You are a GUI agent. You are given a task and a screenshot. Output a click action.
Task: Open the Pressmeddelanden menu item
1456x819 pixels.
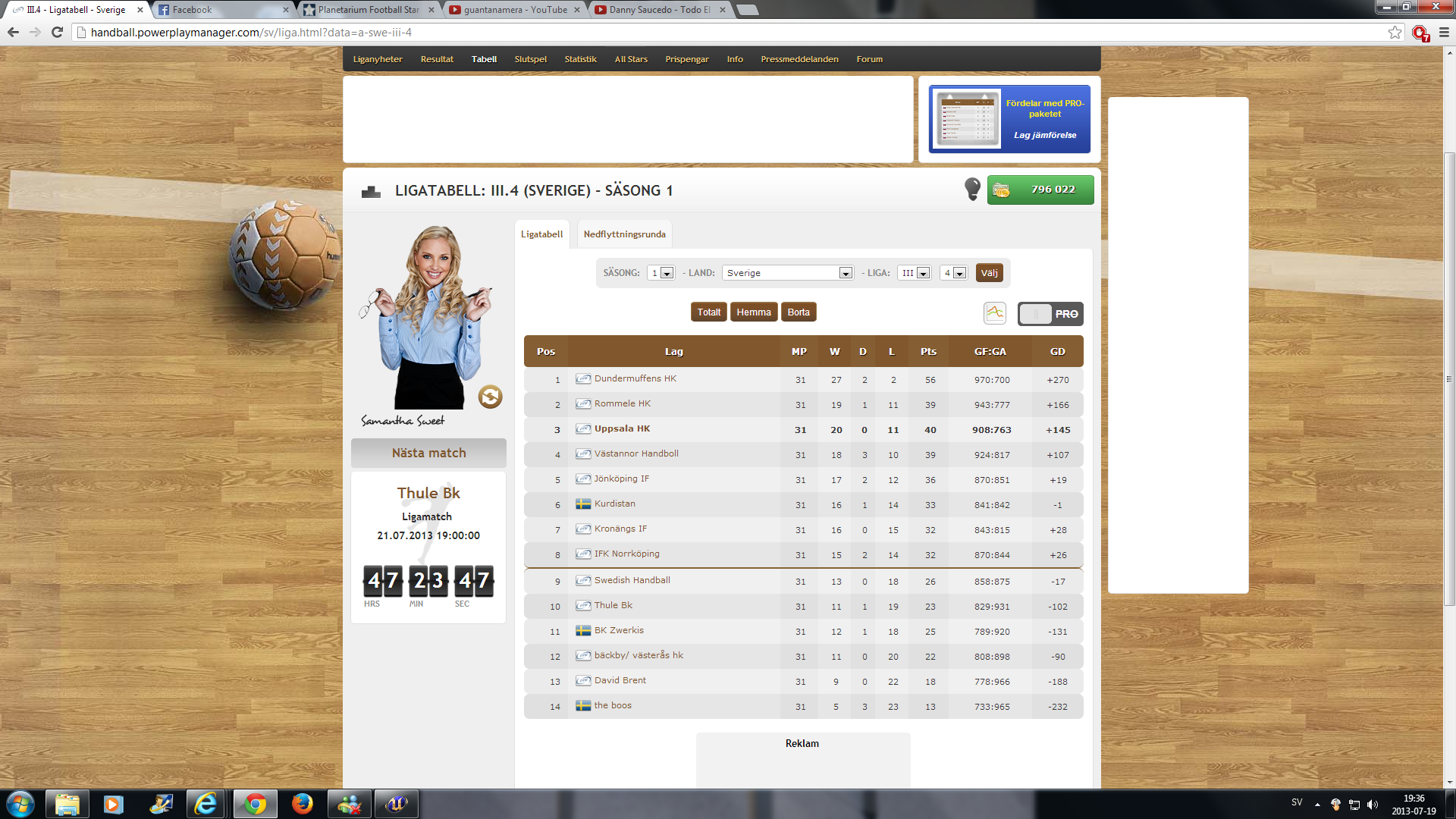tap(799, 59)
